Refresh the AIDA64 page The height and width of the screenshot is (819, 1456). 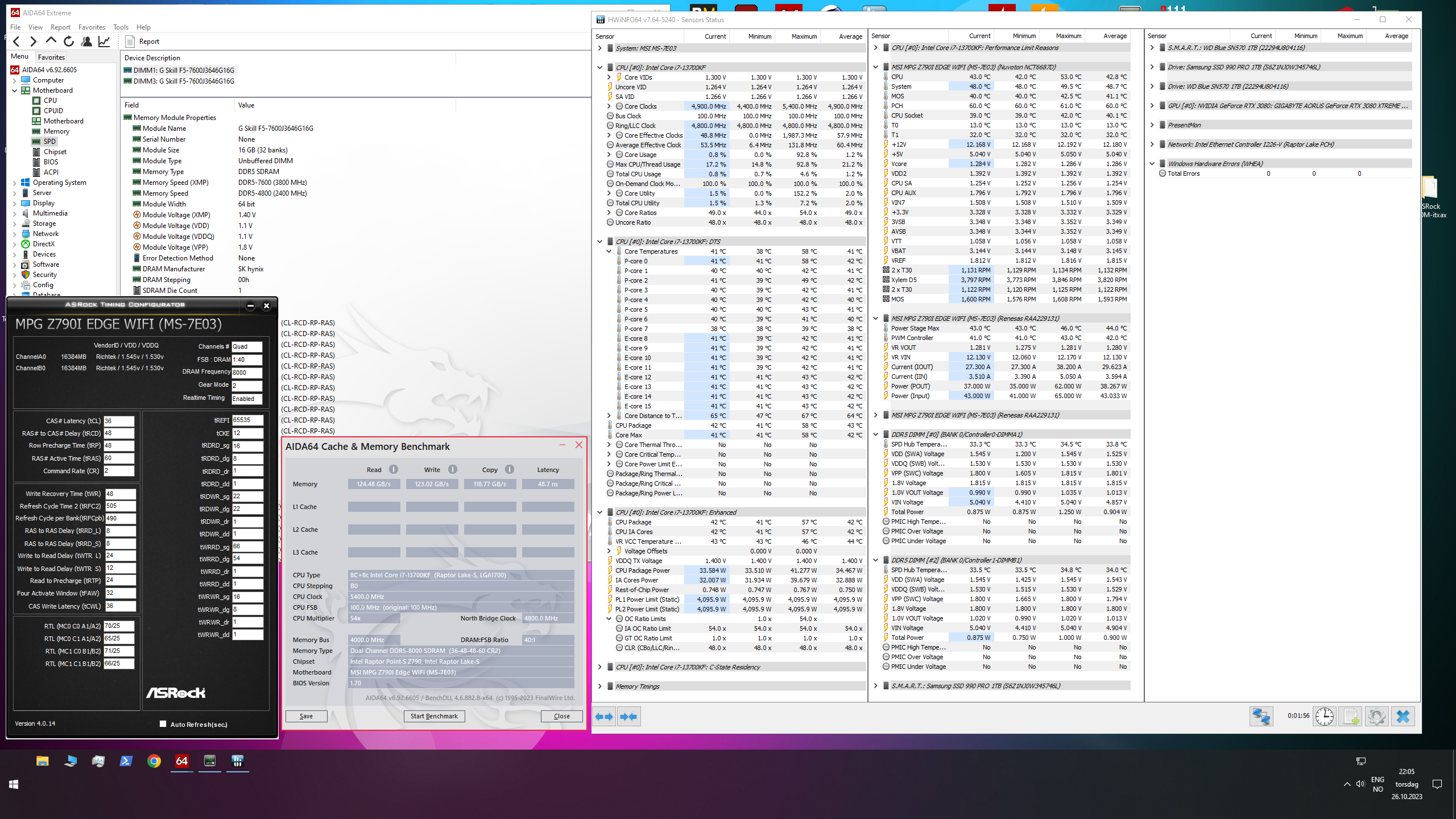(69, 41)
